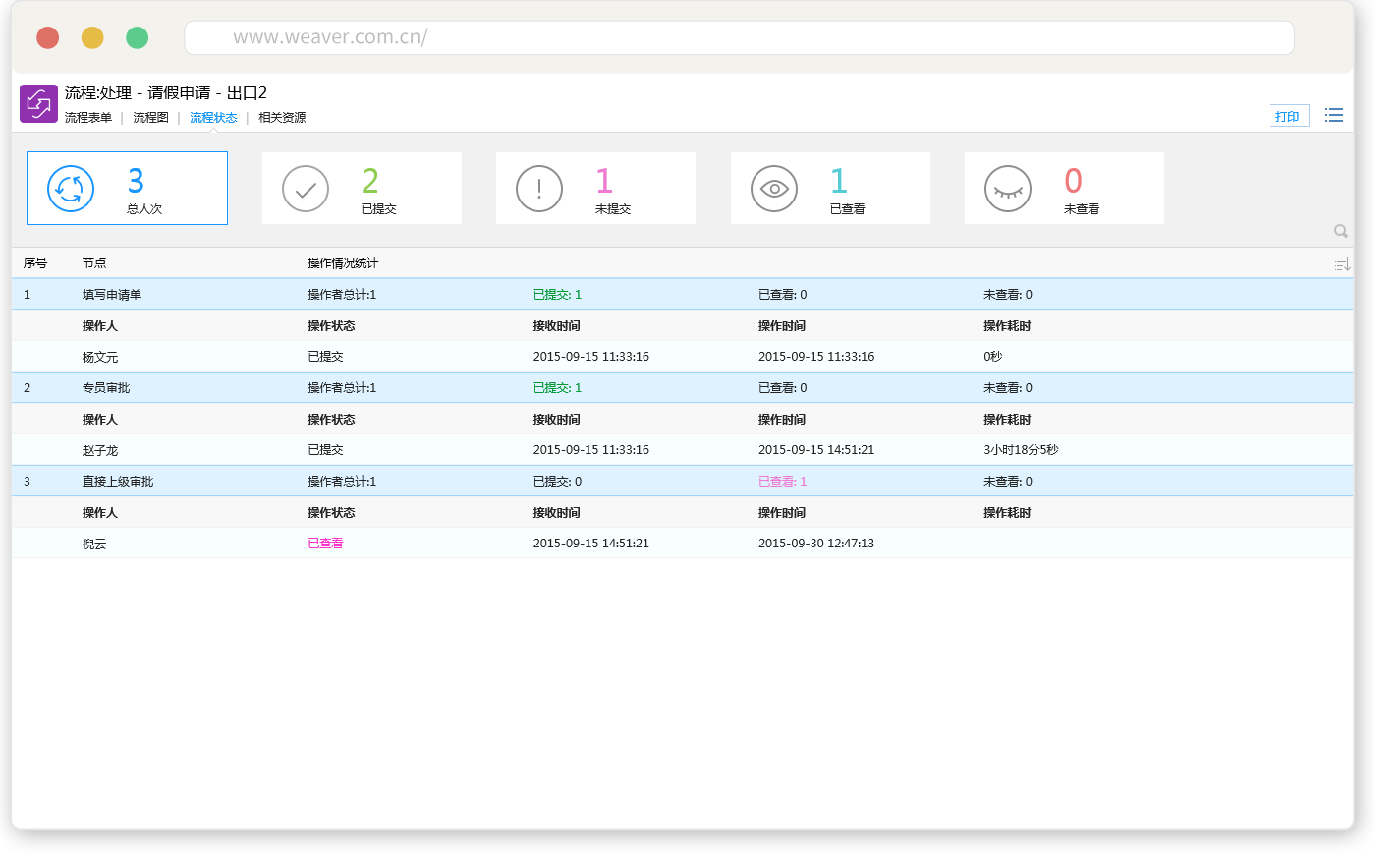Switch to the 流程图 tab
The height and width of the screenshot is (860, 1400).
[x=150, y=118]
